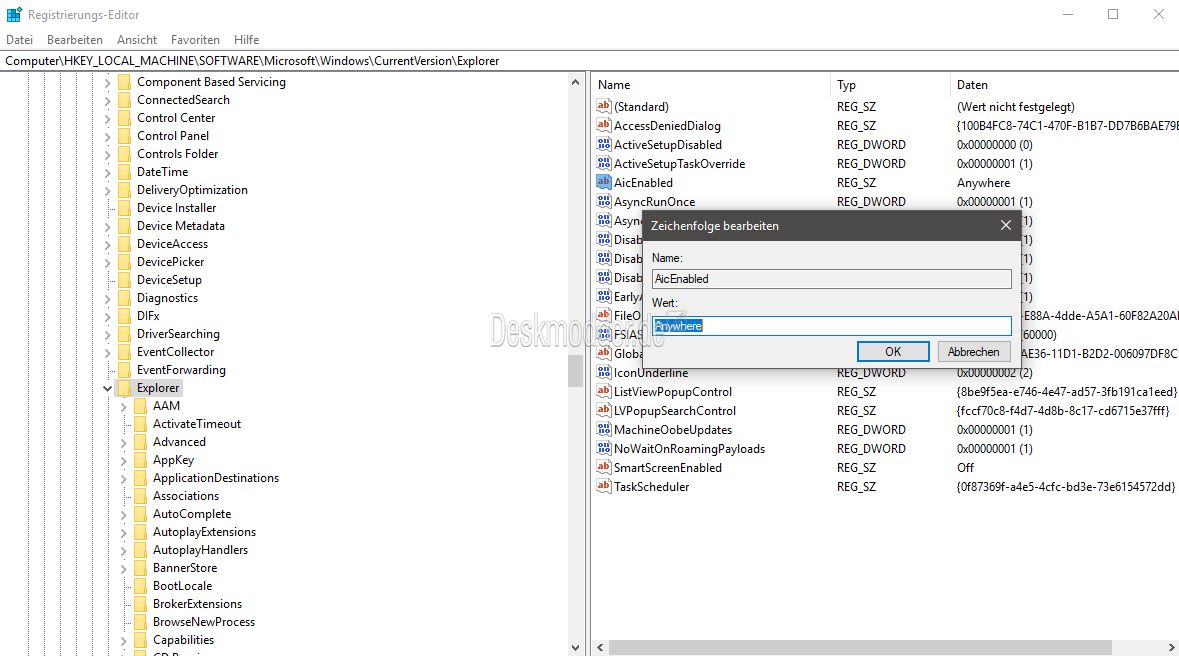Sort values by Typ column header
Screen dimensions: 1179x656
pos(890,85)
